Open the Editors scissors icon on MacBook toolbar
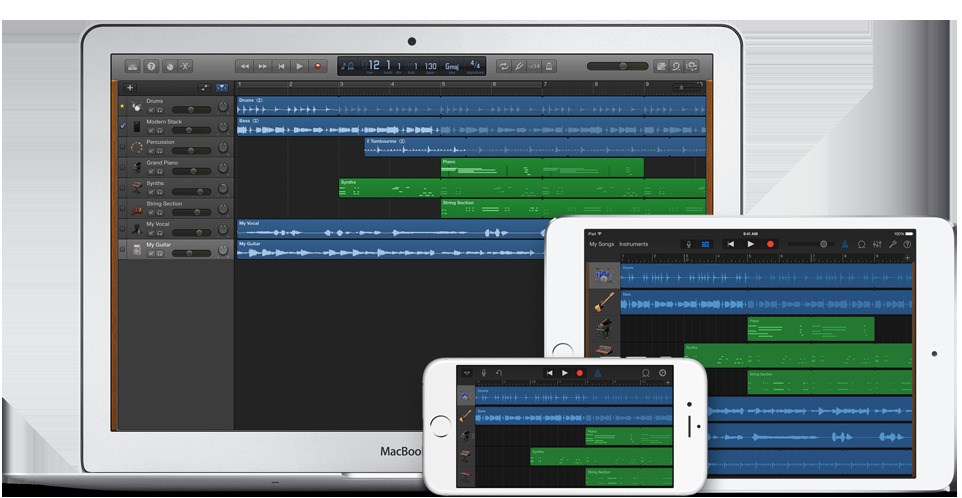This screenshot has height=498, width=962. (x=186, y=66)
